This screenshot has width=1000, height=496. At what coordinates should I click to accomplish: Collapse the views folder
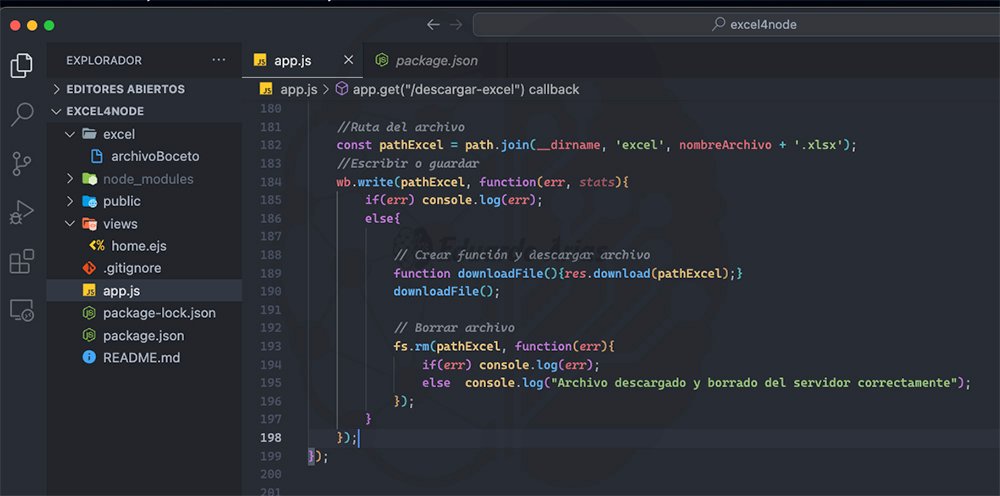point(70,224)
